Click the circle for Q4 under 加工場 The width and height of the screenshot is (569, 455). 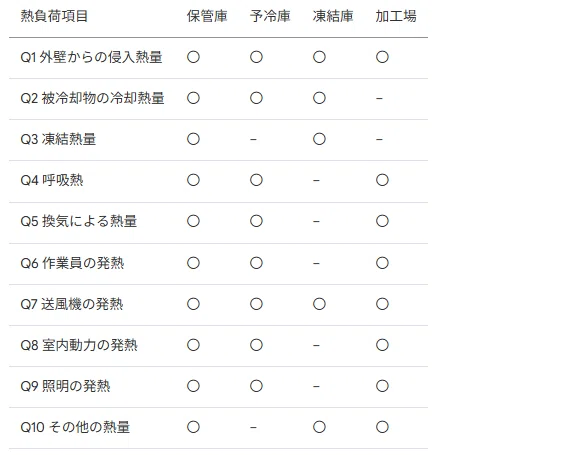(x=382, y=180)
